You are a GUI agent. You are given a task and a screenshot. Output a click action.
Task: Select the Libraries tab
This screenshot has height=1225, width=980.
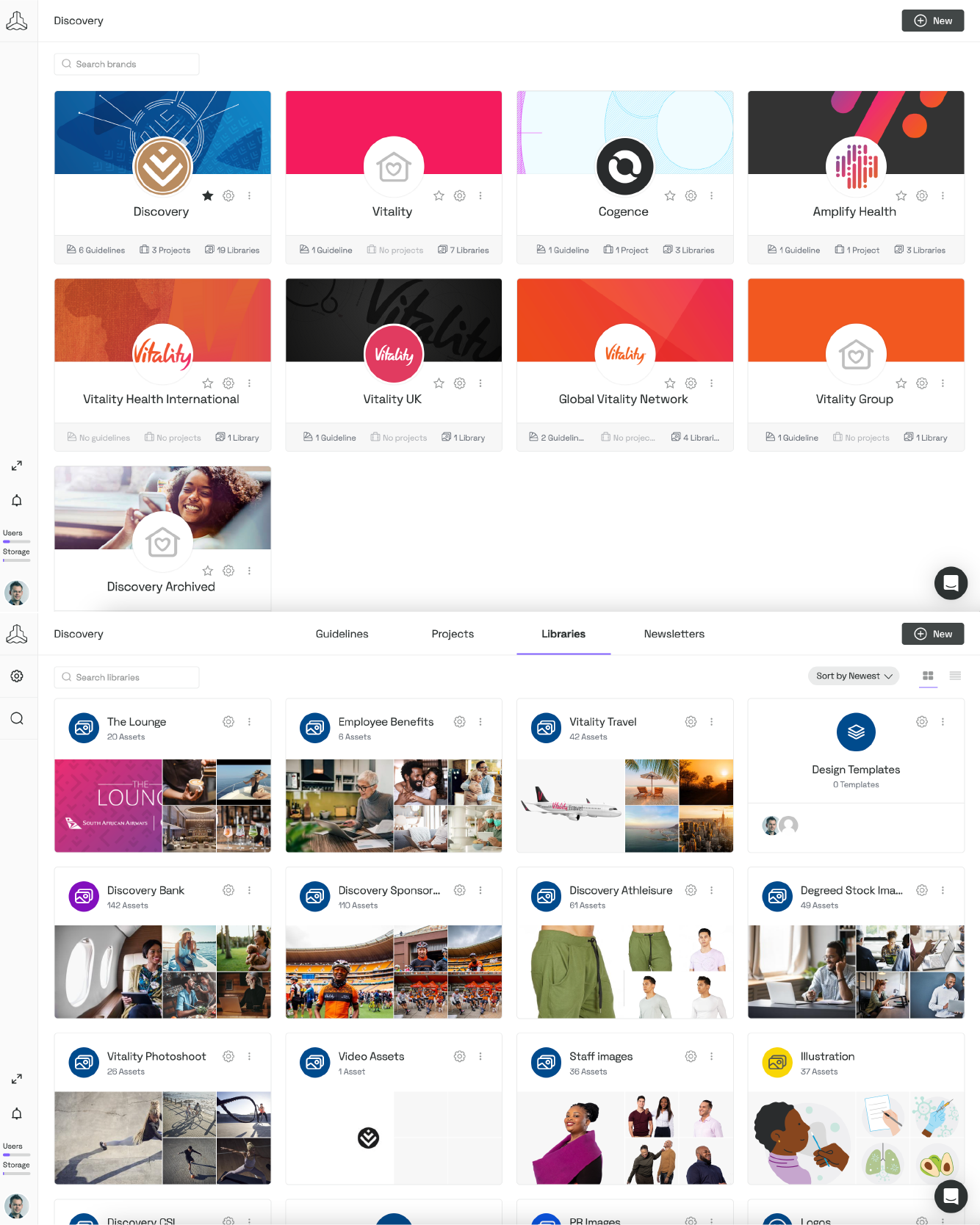[x=563, y=634]
